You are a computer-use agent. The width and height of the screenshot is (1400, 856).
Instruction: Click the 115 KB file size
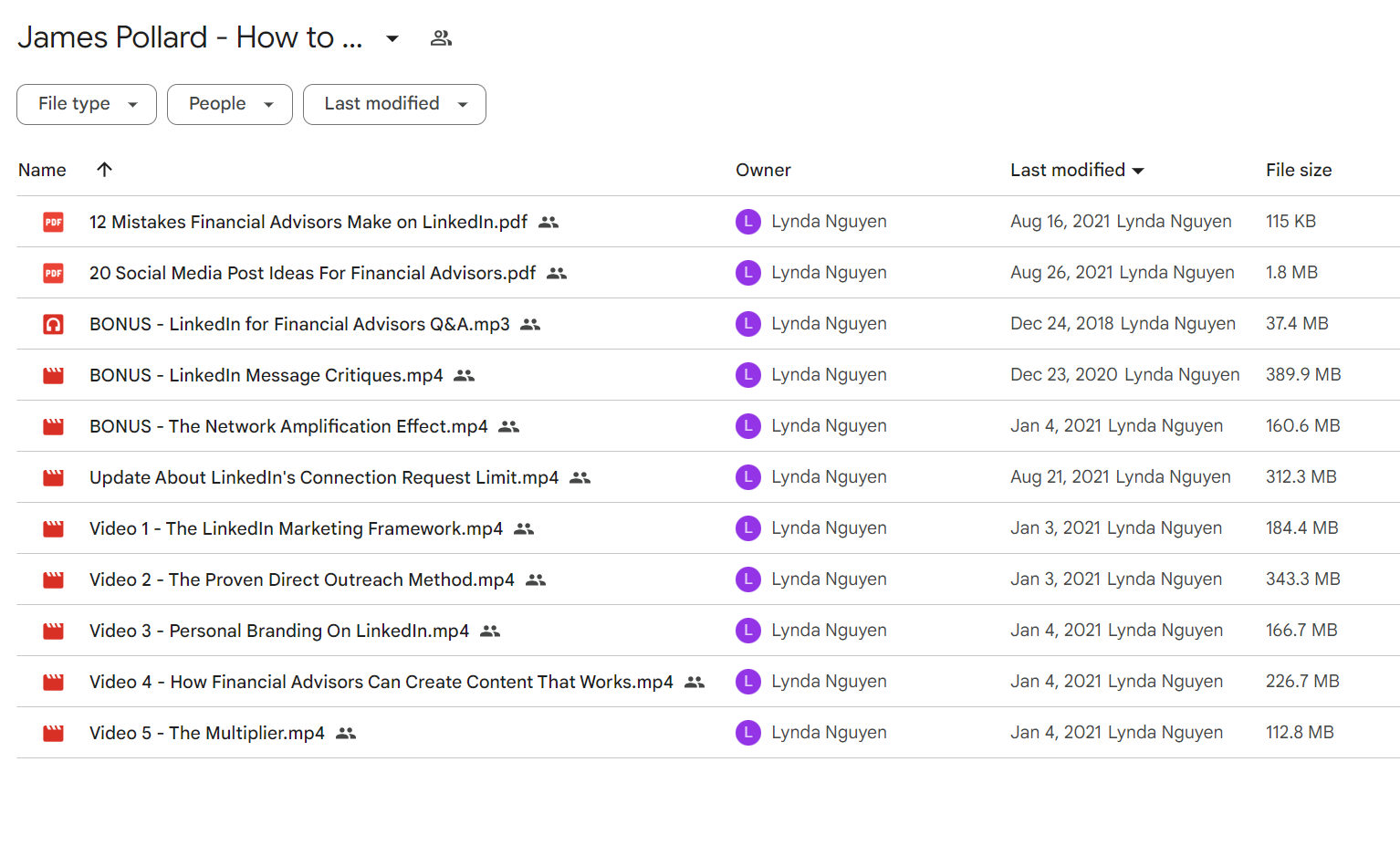pyautogui.click(x=1290, y=222)
